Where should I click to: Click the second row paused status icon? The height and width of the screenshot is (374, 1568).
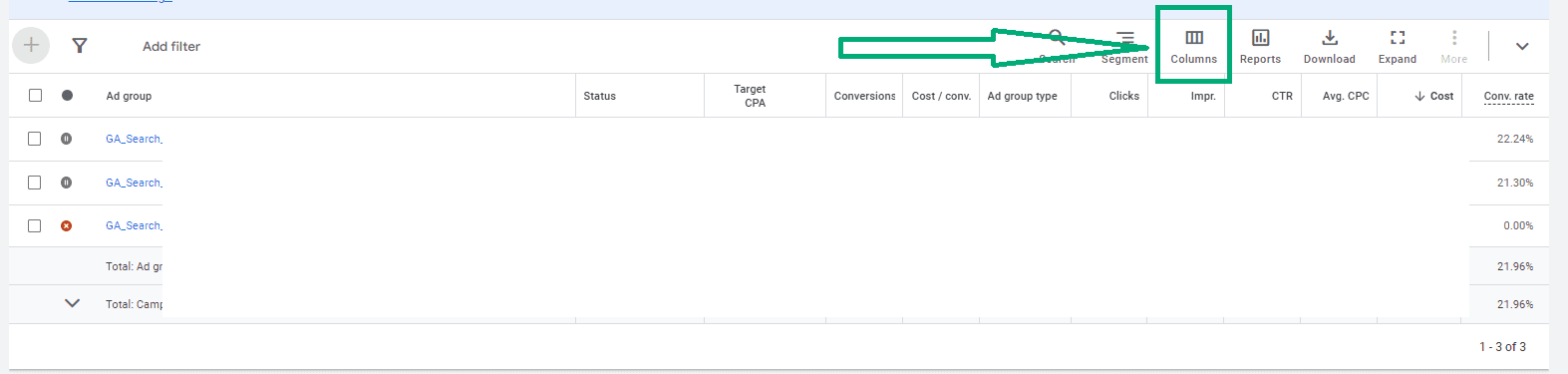[x=67, y=183]
